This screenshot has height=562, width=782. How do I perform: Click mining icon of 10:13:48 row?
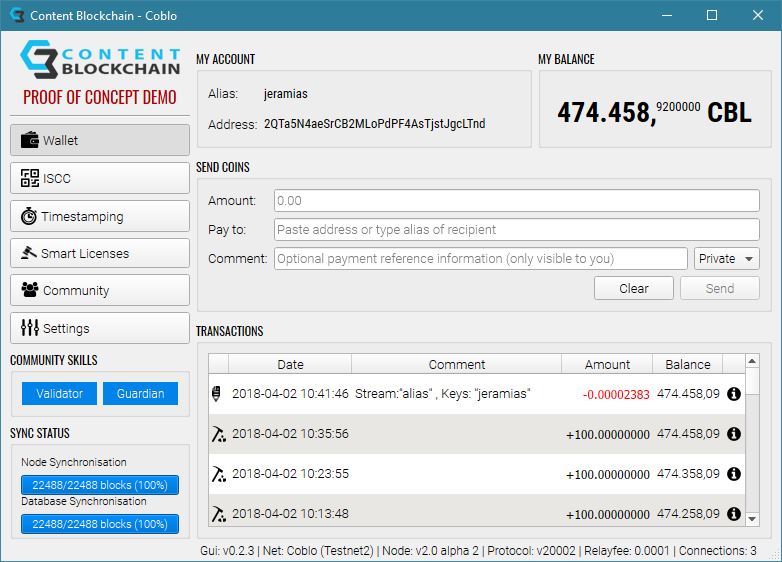pyautogui.click(x=218, y=514)
